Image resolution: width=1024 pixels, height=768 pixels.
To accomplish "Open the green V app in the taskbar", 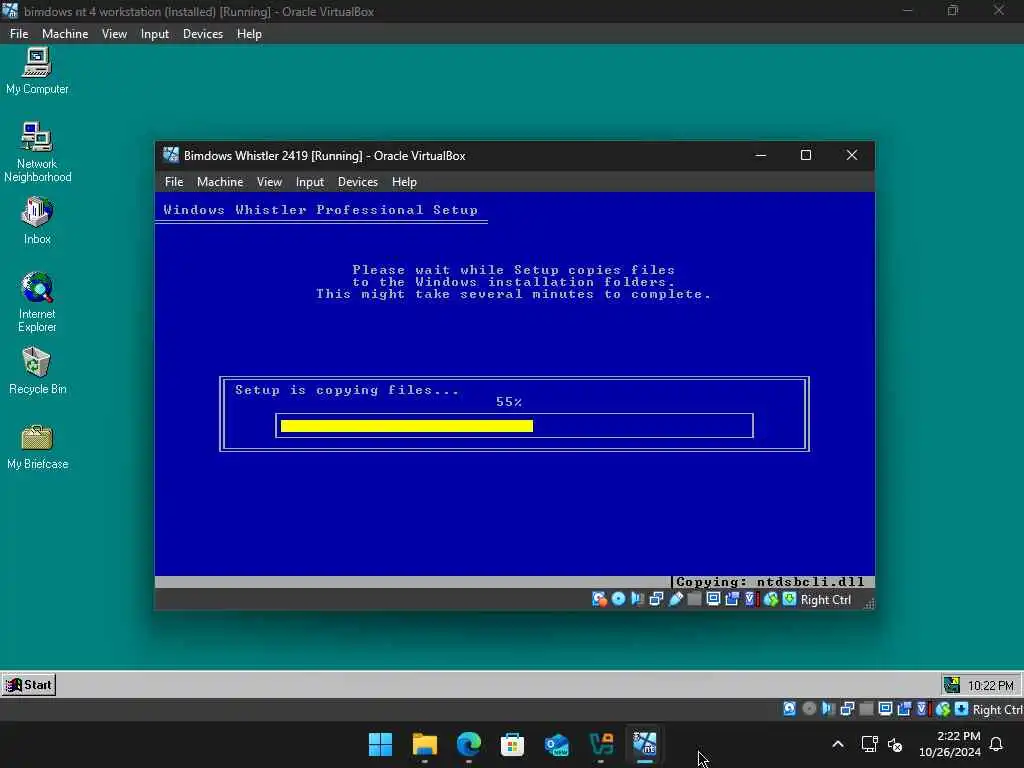I will click(x=601, y=744).
